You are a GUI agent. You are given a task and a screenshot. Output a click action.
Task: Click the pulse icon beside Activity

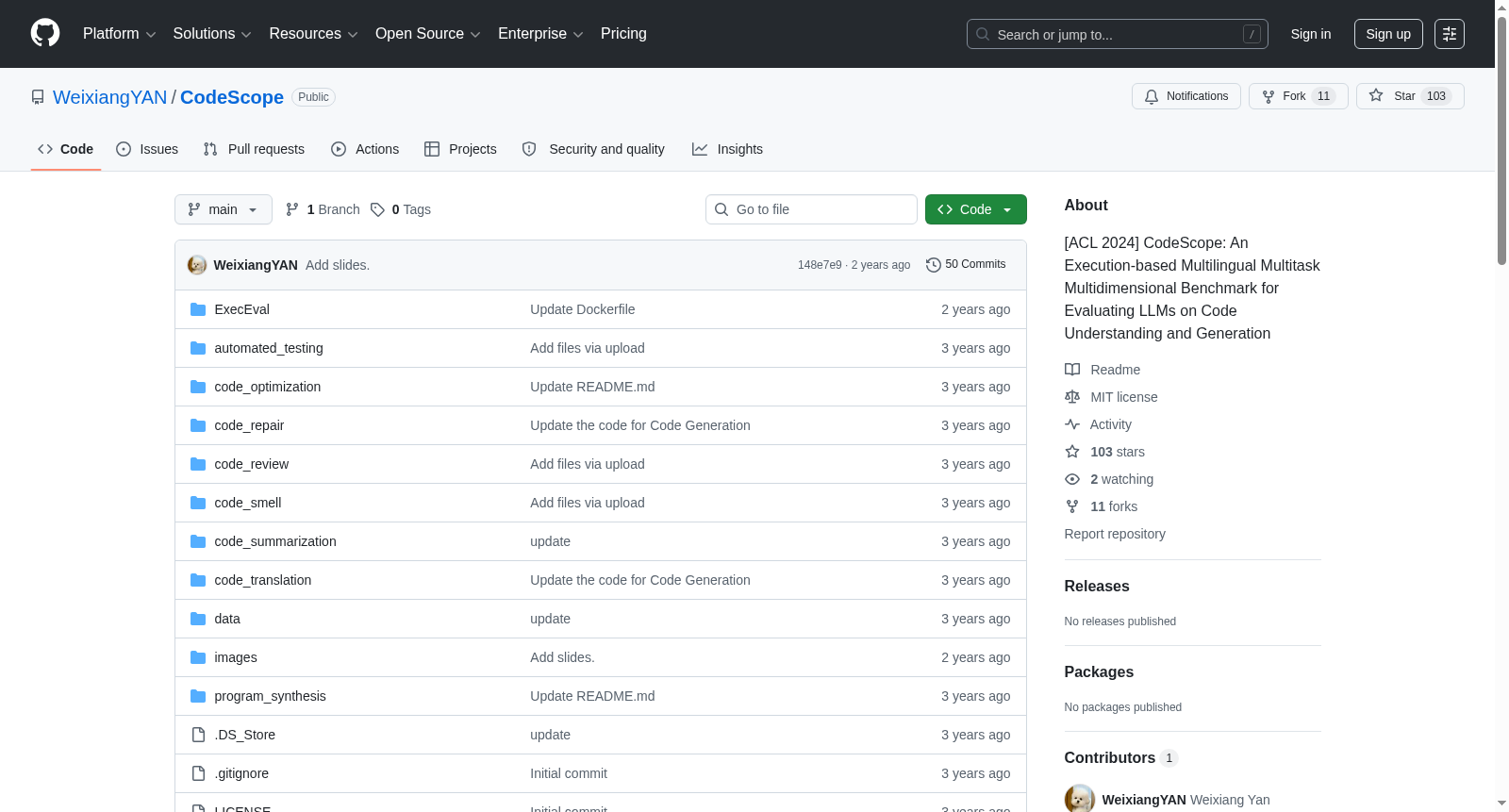(1072, 424)
